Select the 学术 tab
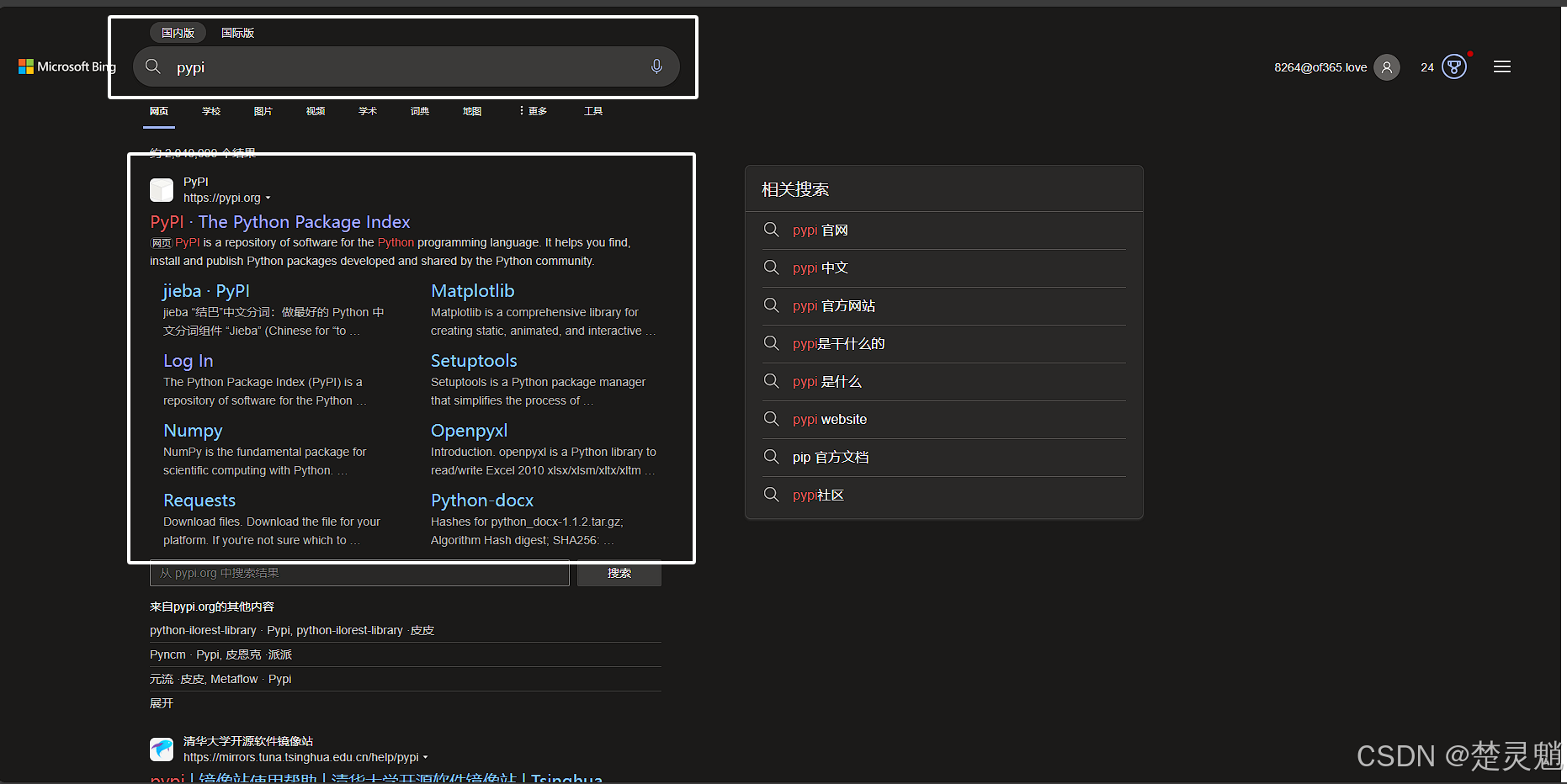 (x=368, y=111)
